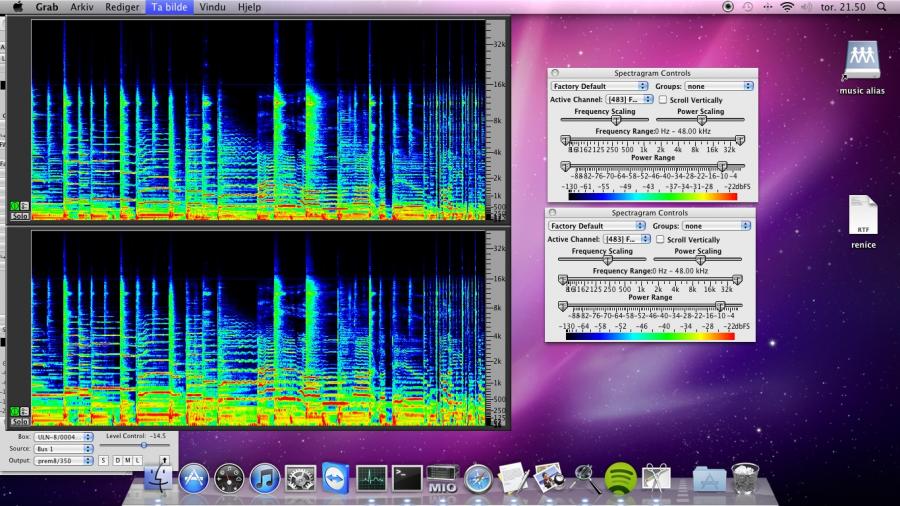Launch Terminal from the dock
Viewport: 900px width, 506px height.
pos(405,478)
